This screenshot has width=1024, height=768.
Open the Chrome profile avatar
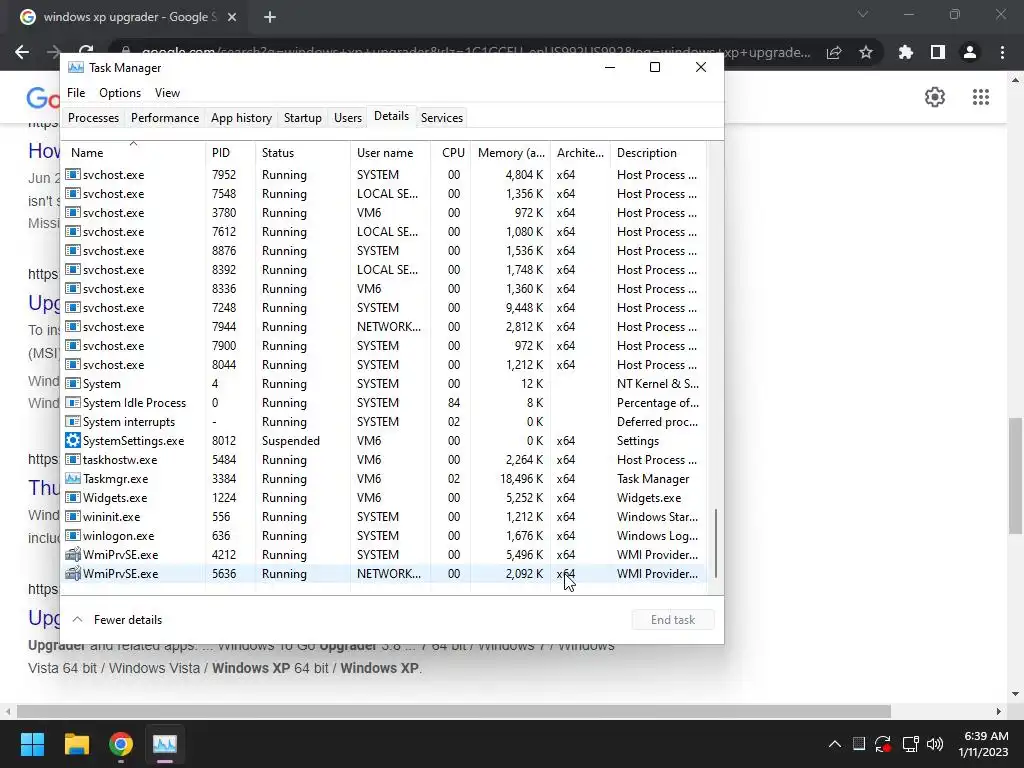970,52
